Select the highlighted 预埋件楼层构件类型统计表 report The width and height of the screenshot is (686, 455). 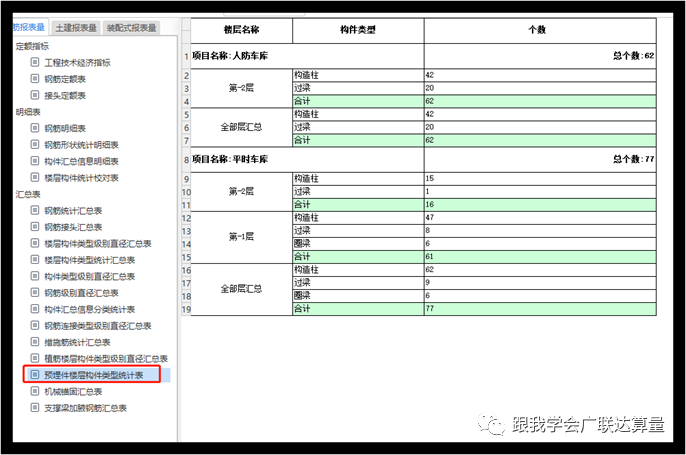point(94,375)
